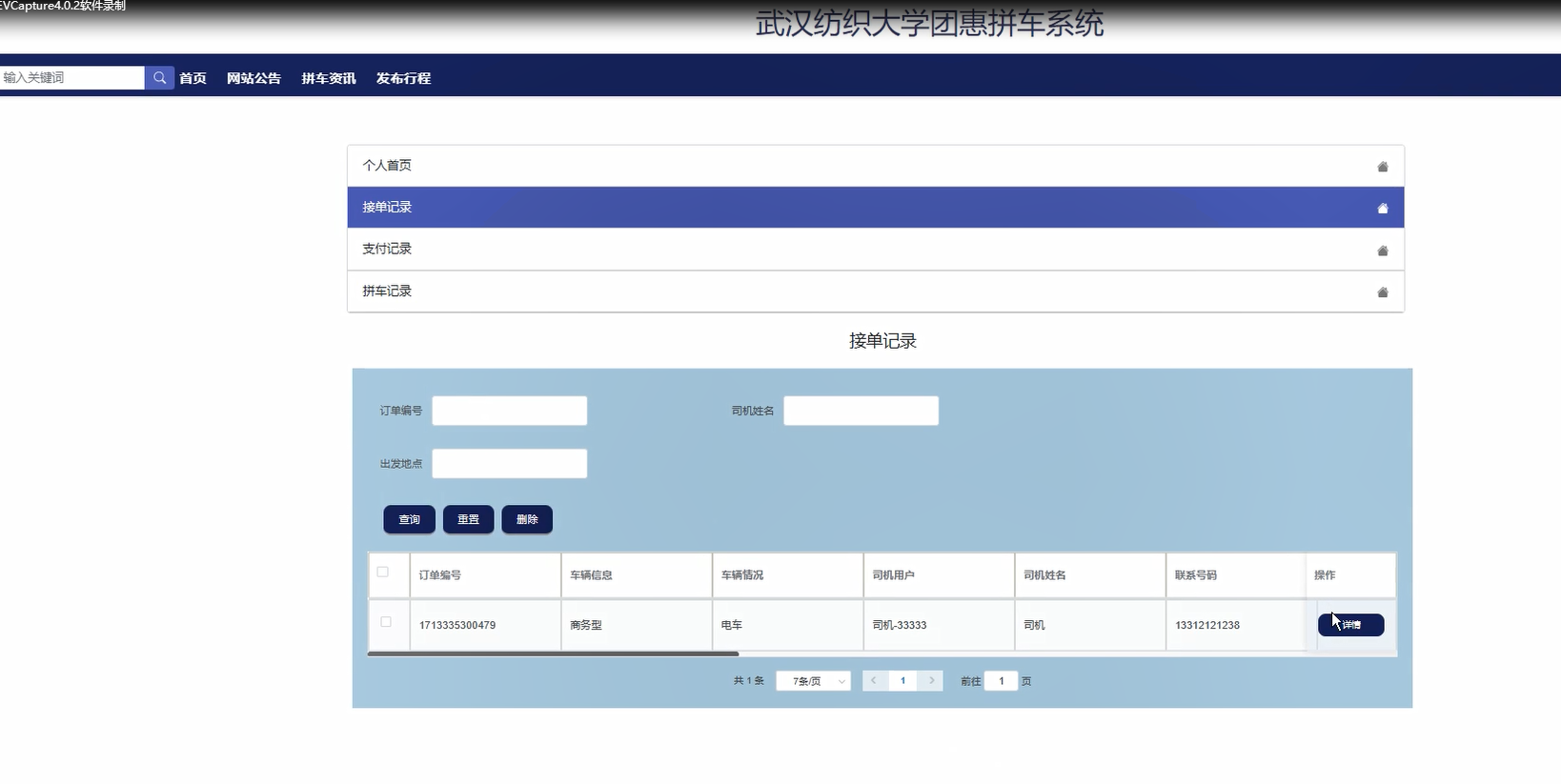The width and height of the screenshot is (1561, 784).
Task: Click home icon in 支付记录 row
Action: [x=1382, y=251]
